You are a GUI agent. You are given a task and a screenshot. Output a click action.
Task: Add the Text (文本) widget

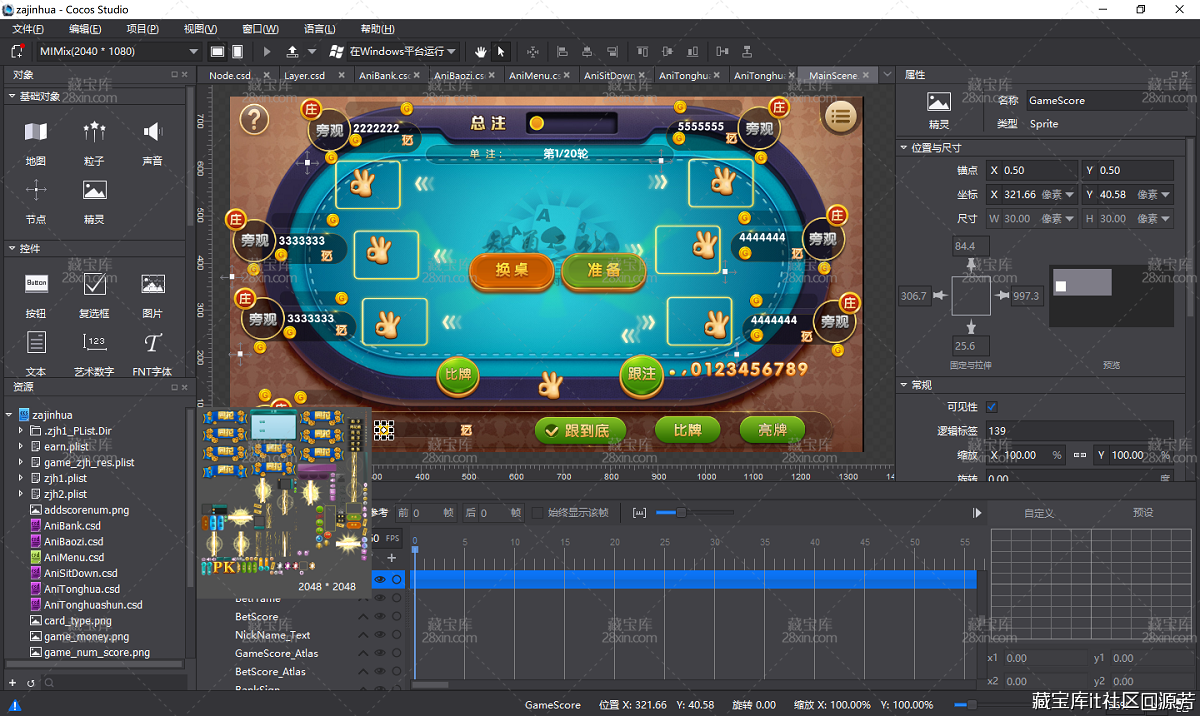pyautogui.click(x=36, y=353)
